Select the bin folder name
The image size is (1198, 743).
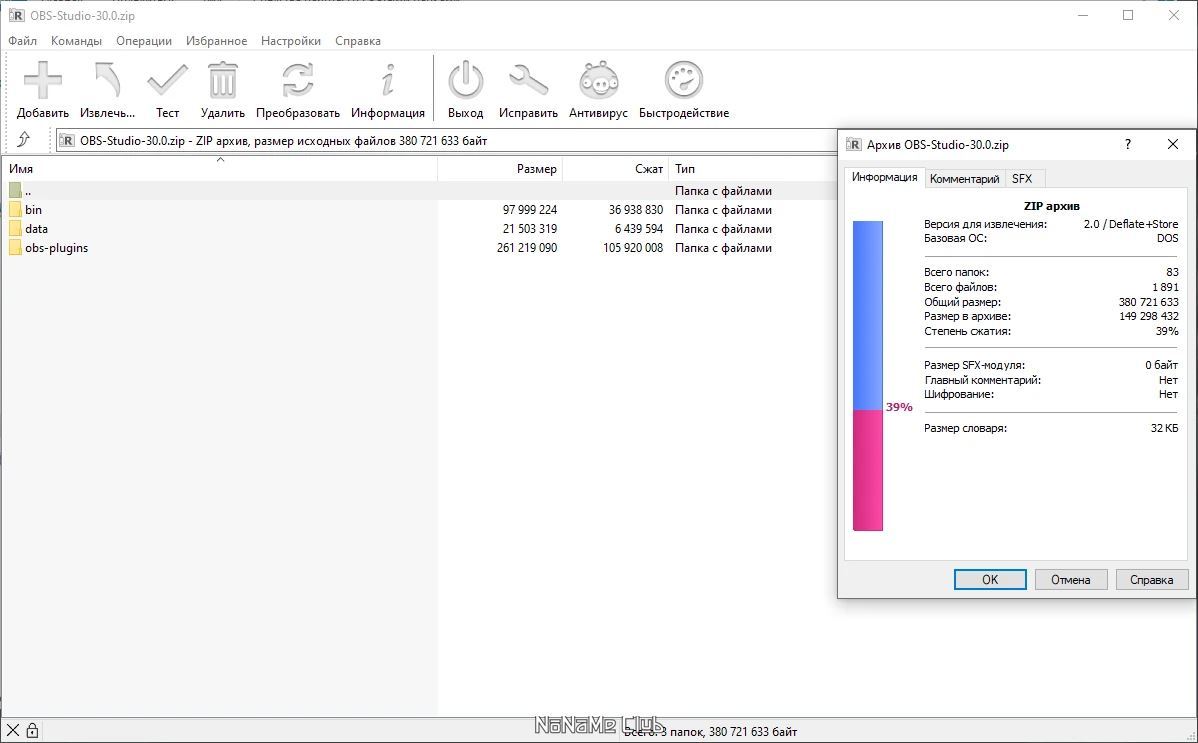point(34,209)
